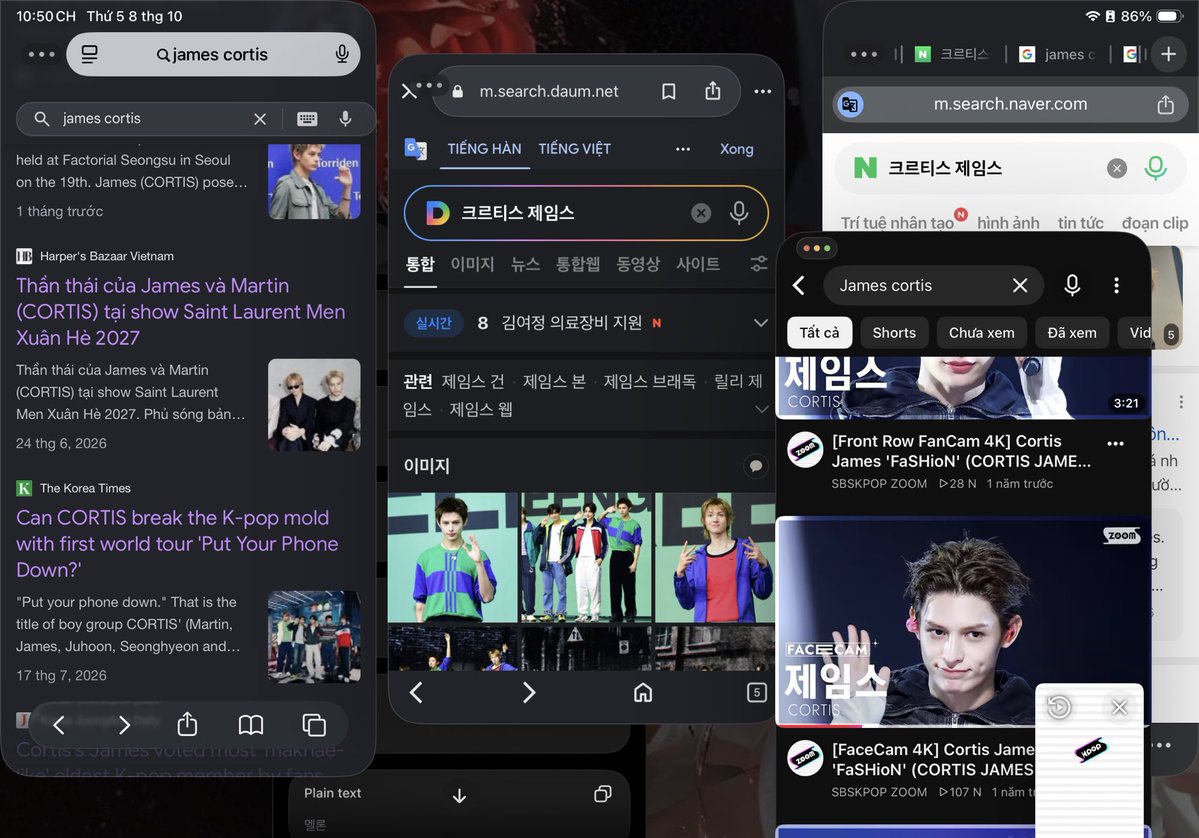Select the TIẾNG HÀN translation tab
The image size is (1199, 838).
(x=484, y=149)
